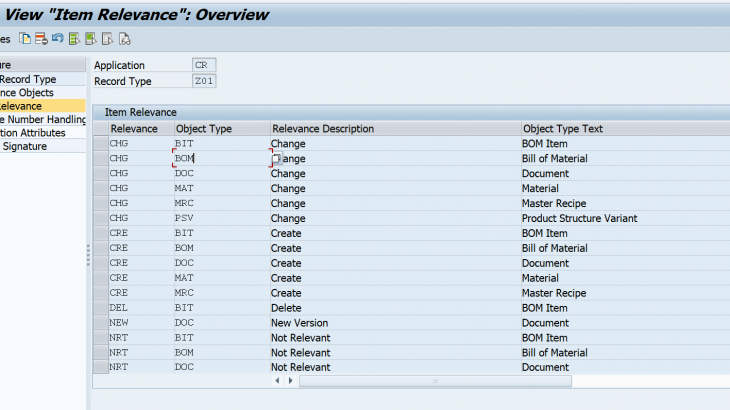This screenshot has width=730, height=410.
Task: Click the Relevance column header
Action: (141, 128)
